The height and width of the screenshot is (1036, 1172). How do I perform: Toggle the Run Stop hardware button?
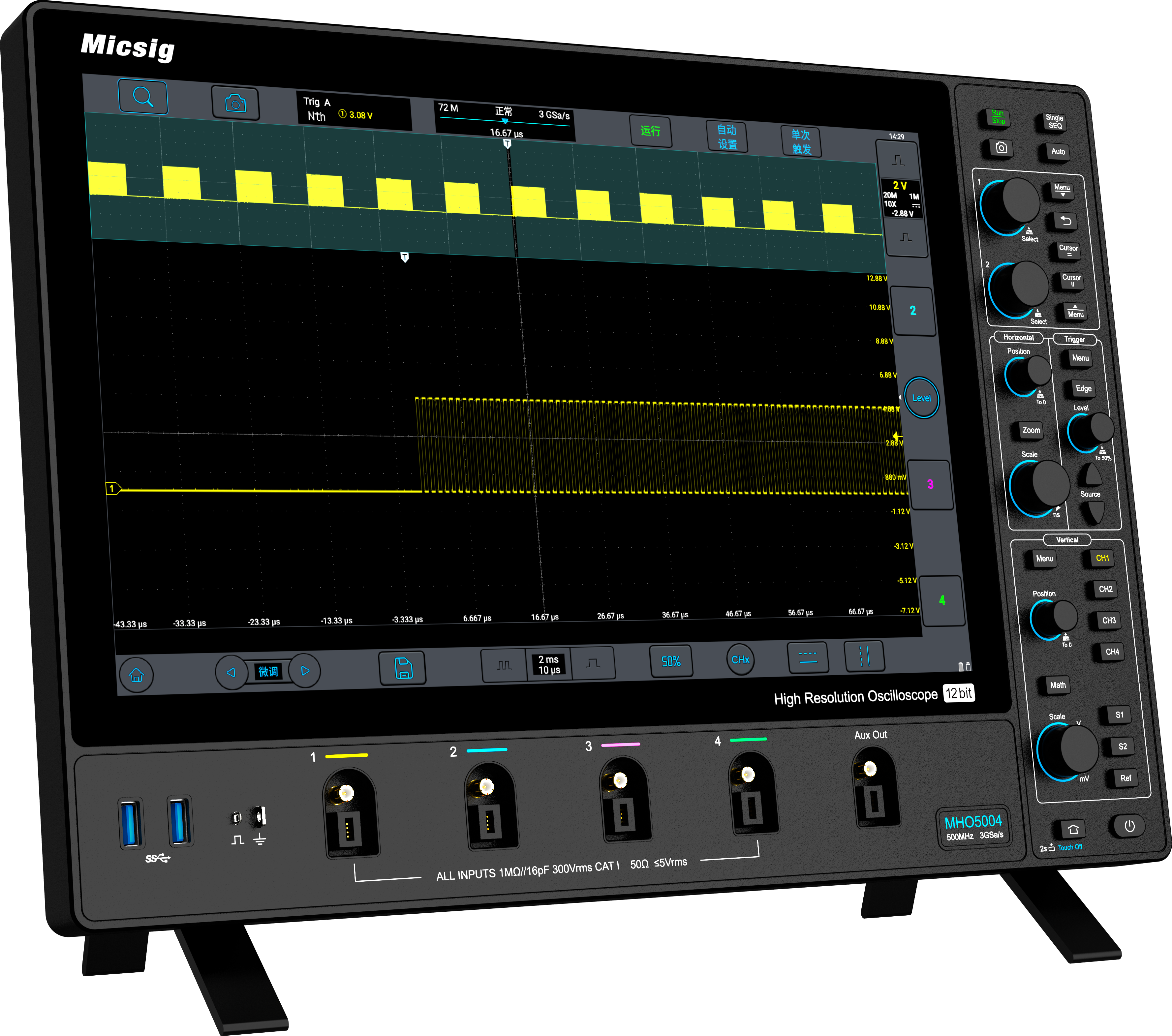click(x=998, y=117)
